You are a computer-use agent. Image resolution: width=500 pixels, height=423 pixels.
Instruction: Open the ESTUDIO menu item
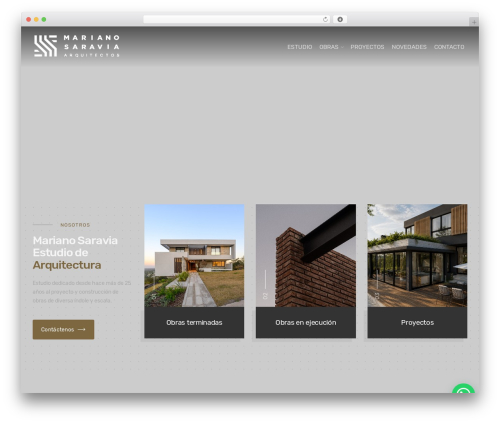click(x=300, y=47)
